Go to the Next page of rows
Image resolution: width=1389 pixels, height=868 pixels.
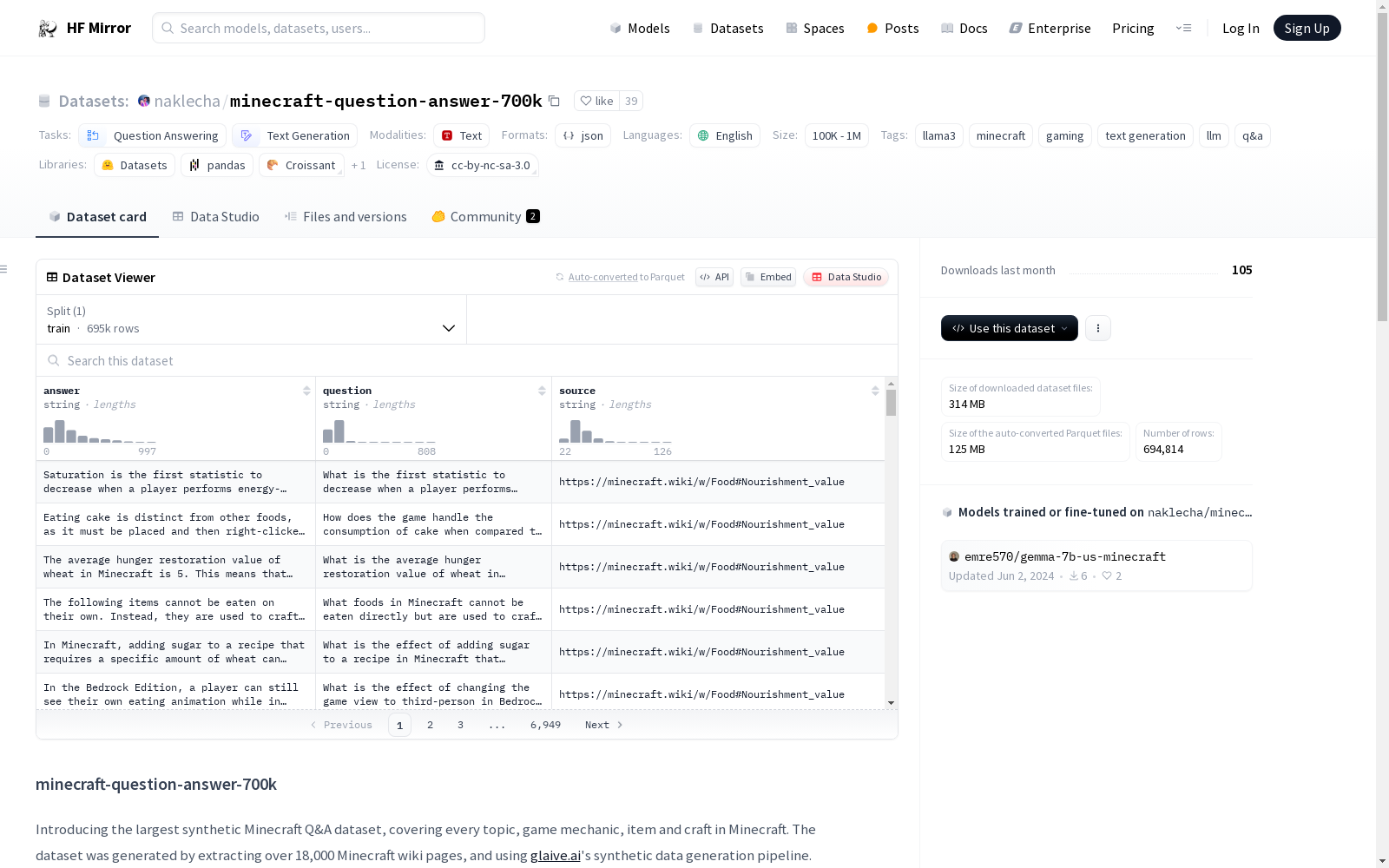[x=604, y=725]
